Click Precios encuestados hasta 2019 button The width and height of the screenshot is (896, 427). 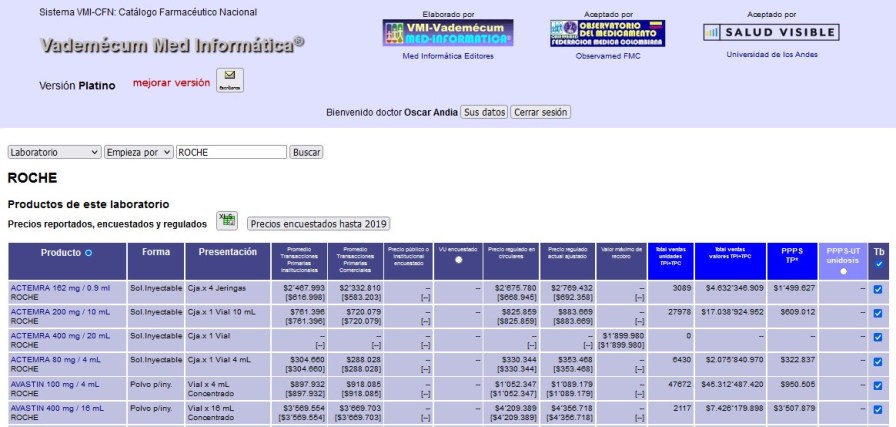click(318, 224)
